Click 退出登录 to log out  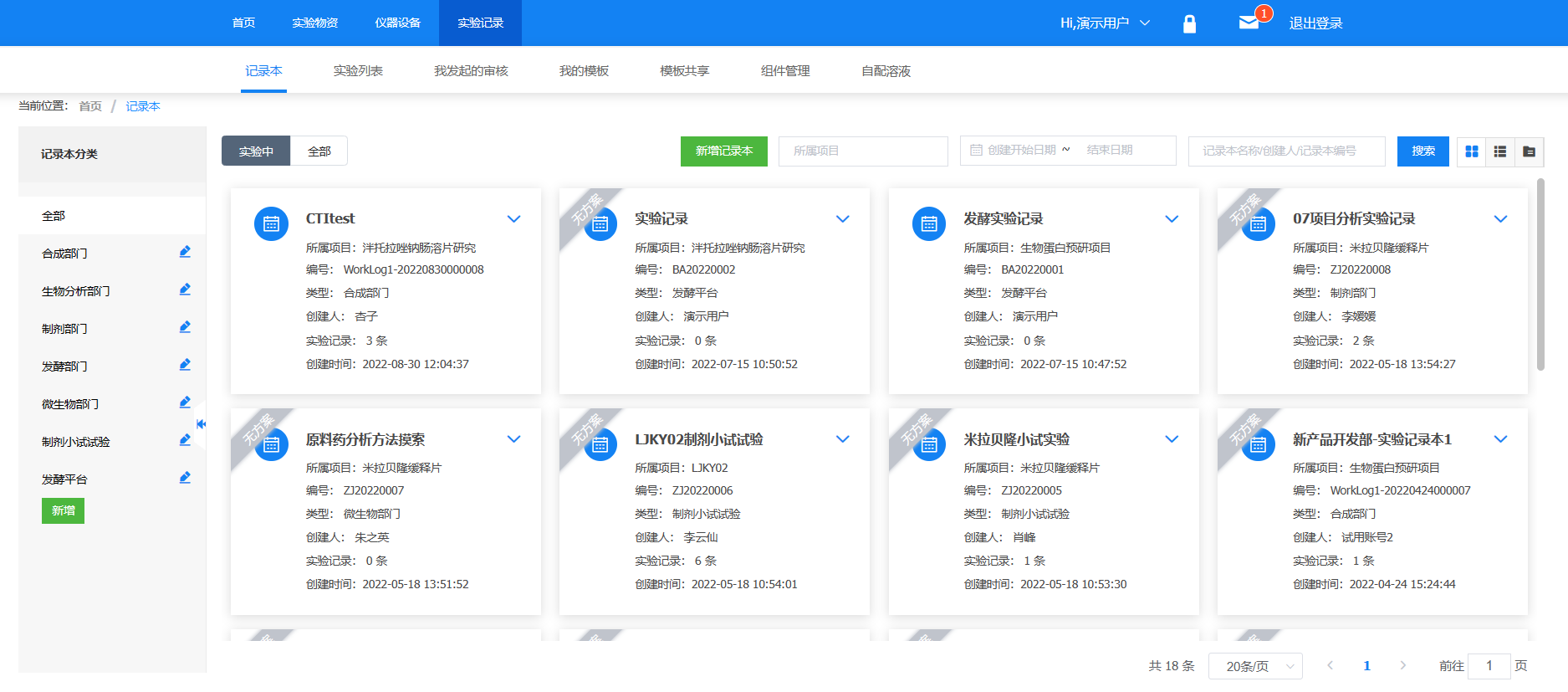(1316, 23)
